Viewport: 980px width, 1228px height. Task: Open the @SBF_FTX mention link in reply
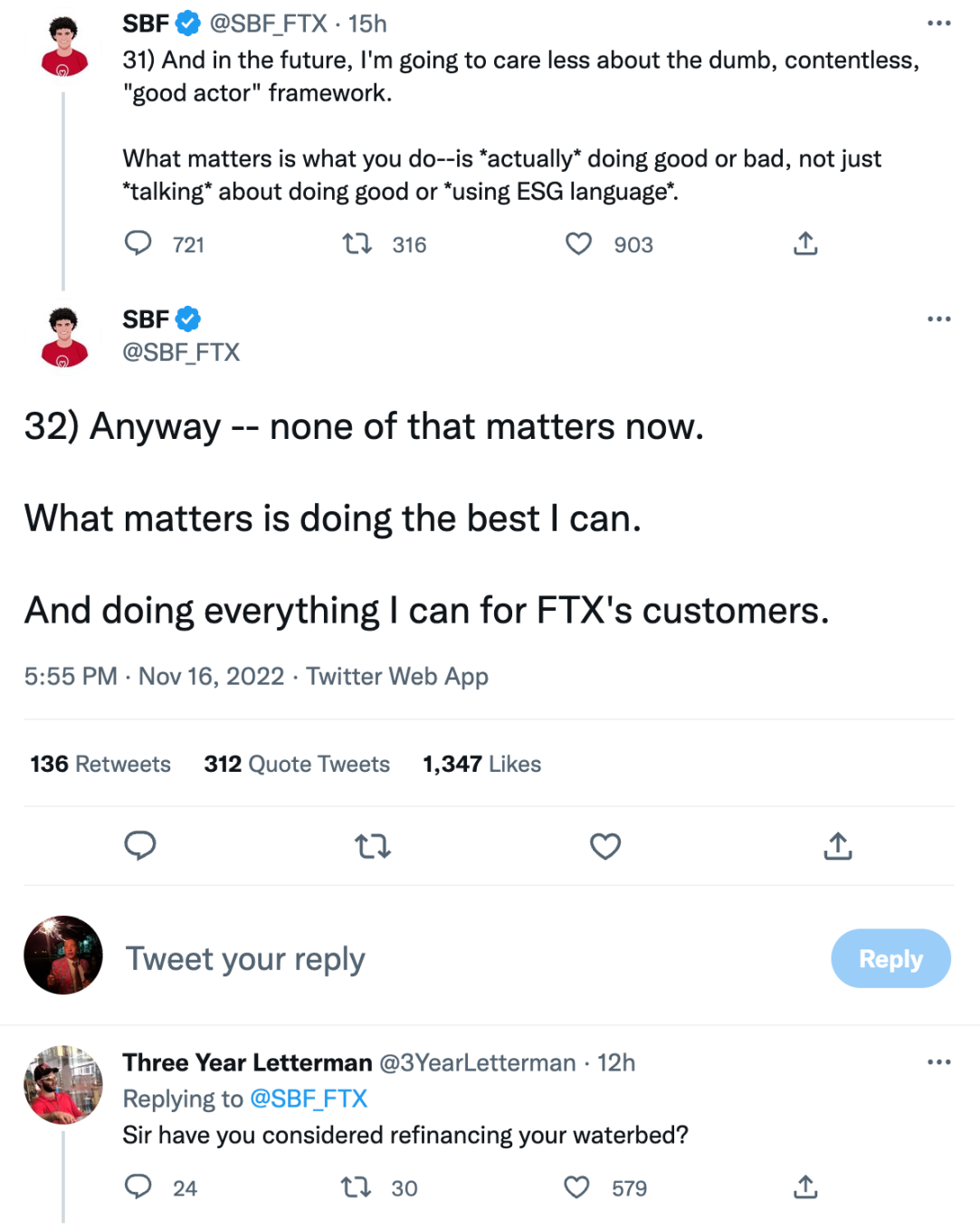(309, 1099)
